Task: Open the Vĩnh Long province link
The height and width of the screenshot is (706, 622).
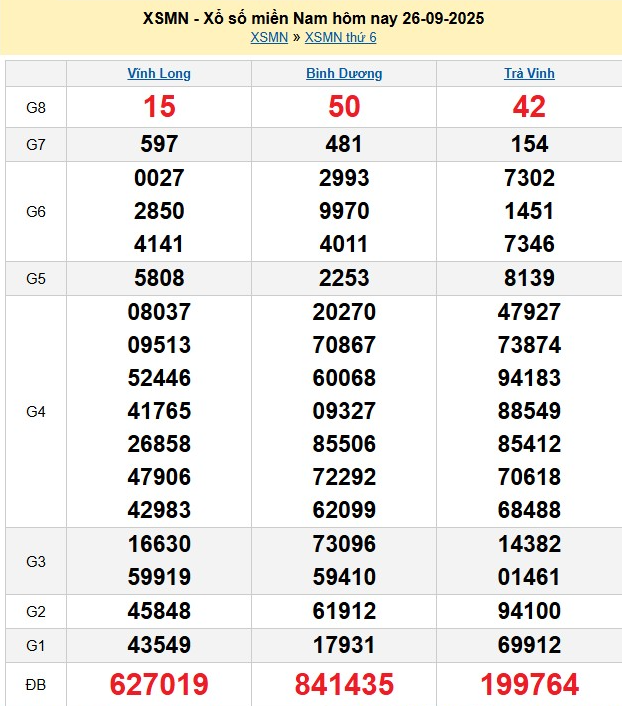Action: tap(159, 73)
